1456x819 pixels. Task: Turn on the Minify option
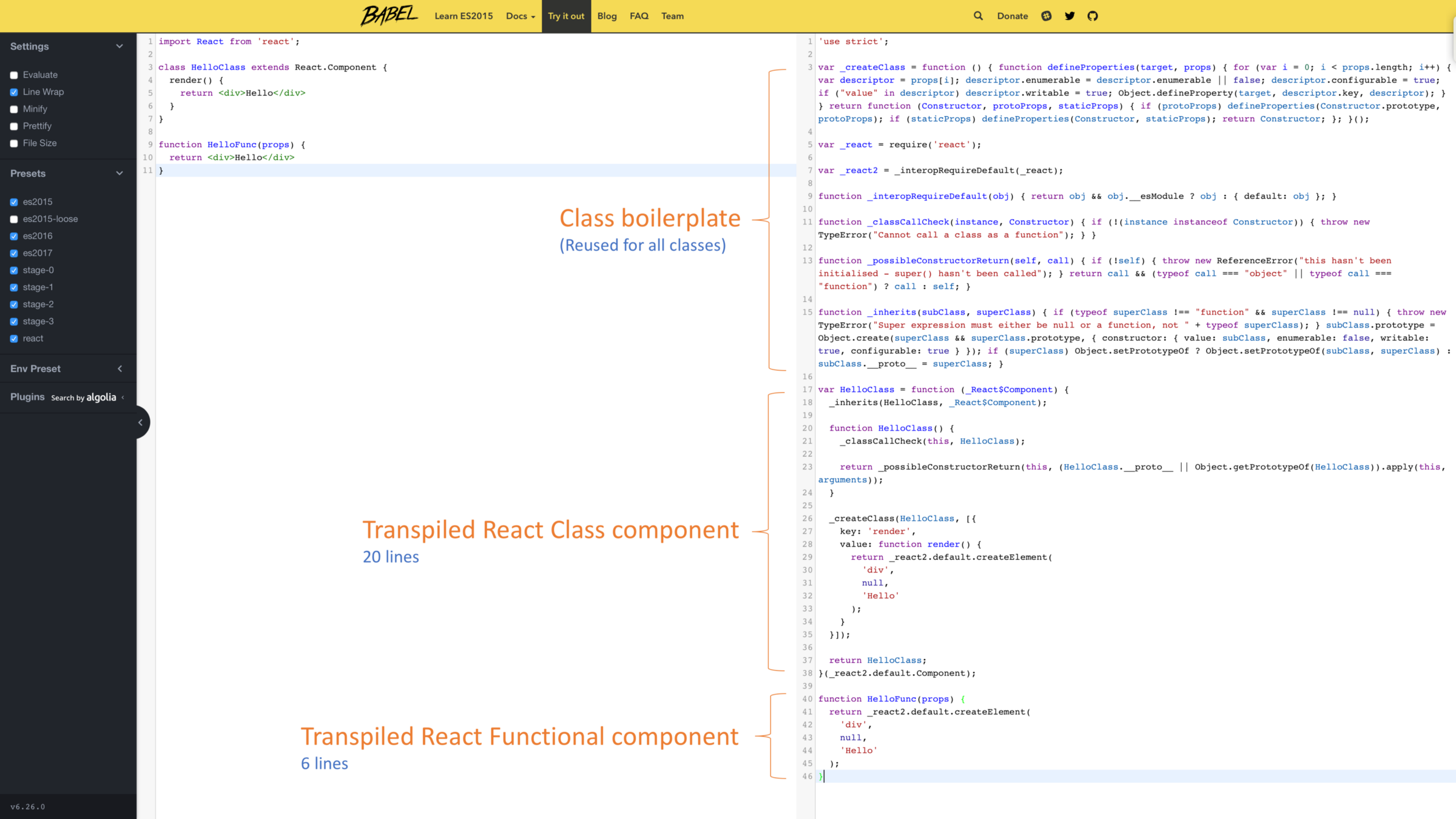pos(14,109)
